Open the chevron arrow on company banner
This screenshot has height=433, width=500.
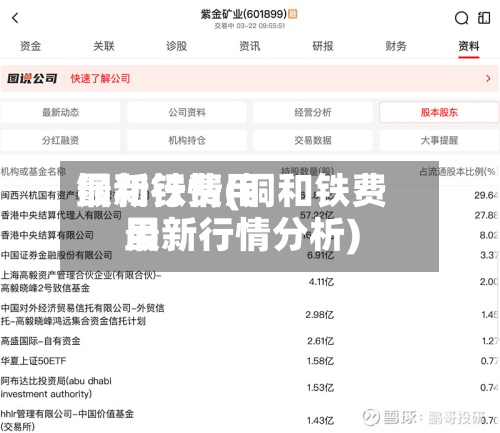click(x=488, y=79)
